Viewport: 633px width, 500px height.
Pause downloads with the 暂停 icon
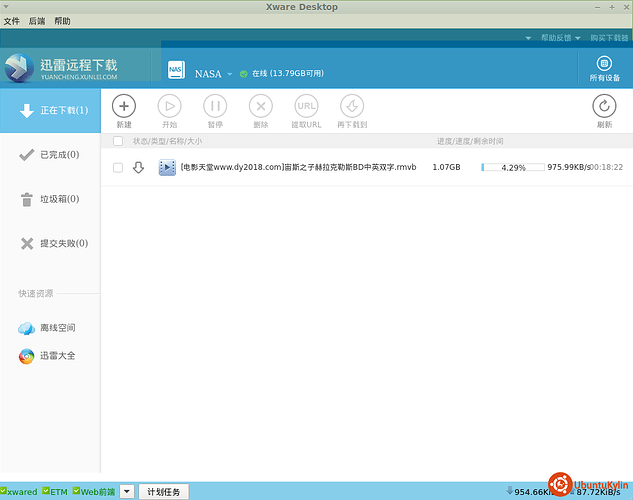click(x=215, y=105)
